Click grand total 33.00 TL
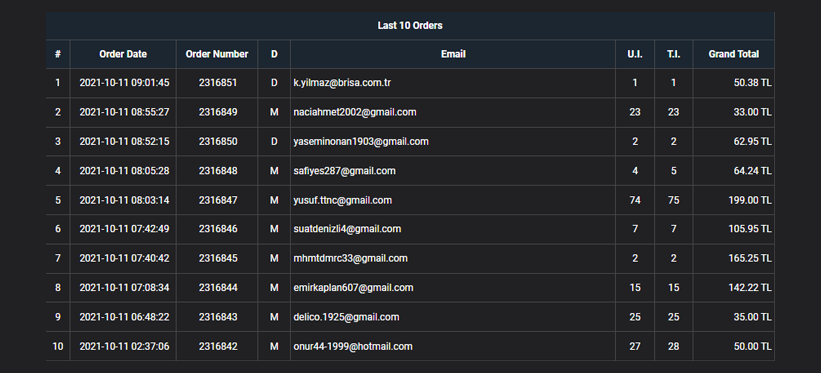The width and height of the screenshot is (821, 373). (752, 112)
